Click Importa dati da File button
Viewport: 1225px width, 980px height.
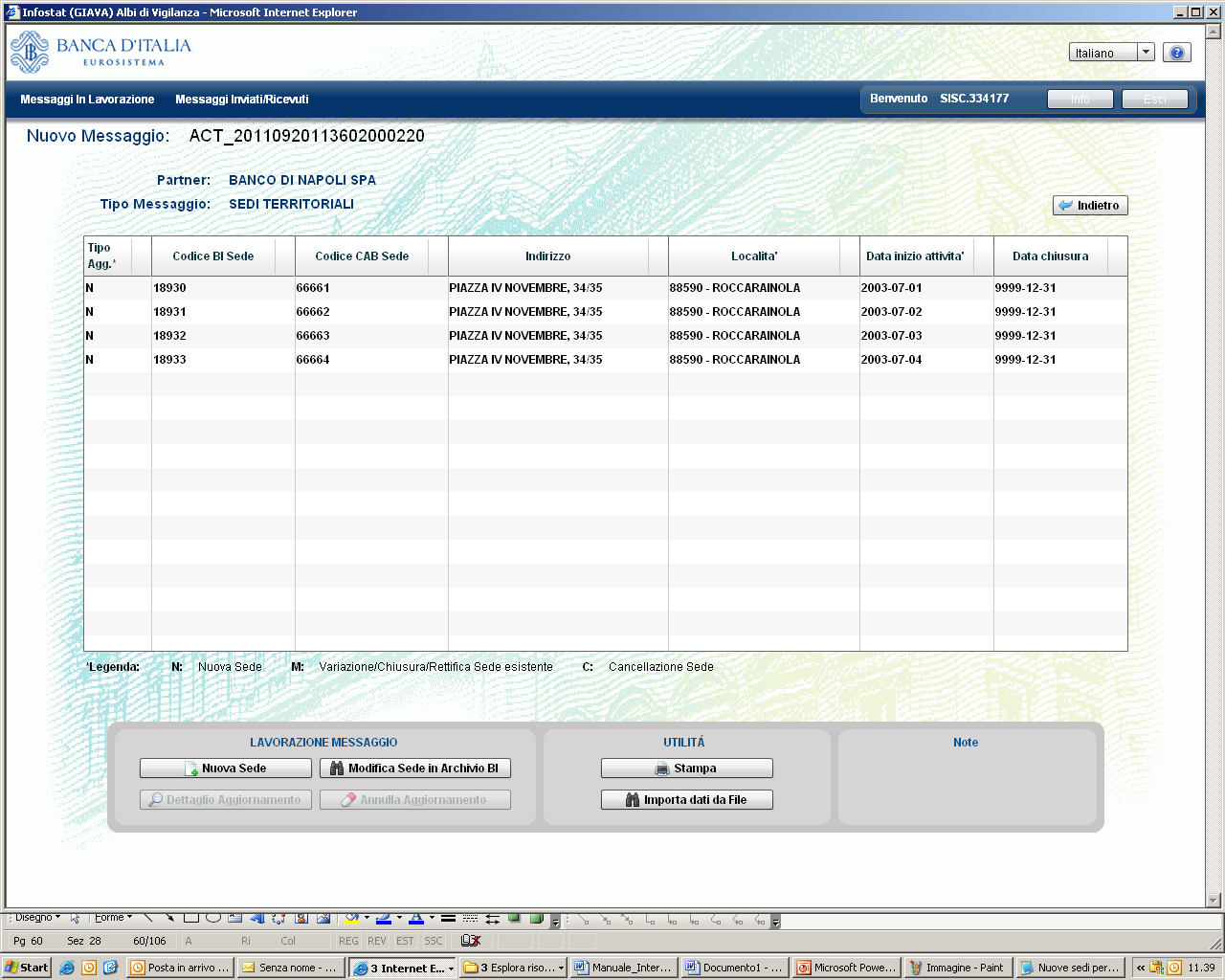(x=687, y=800)
